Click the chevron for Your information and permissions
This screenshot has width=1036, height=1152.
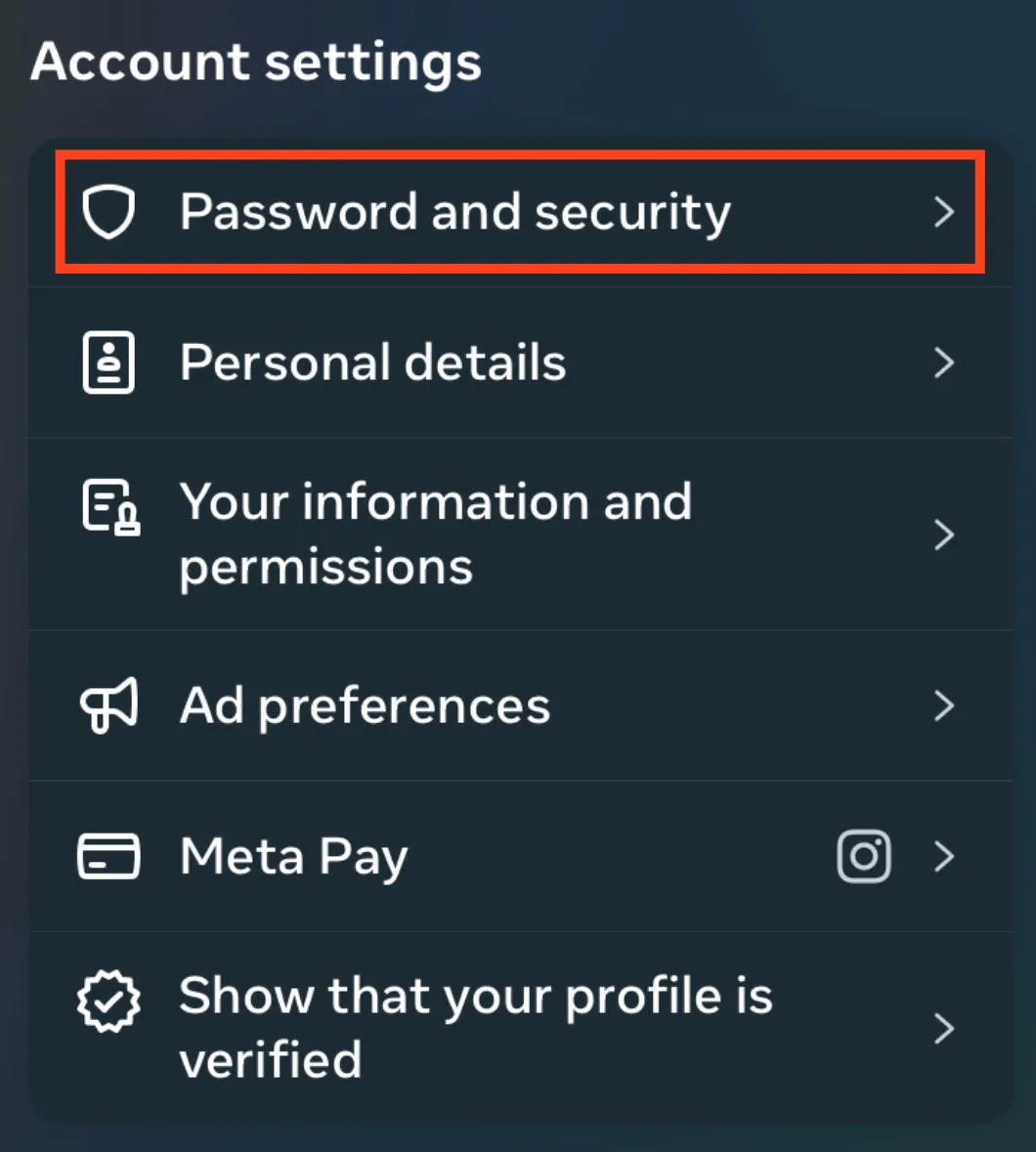click(943, 534)
